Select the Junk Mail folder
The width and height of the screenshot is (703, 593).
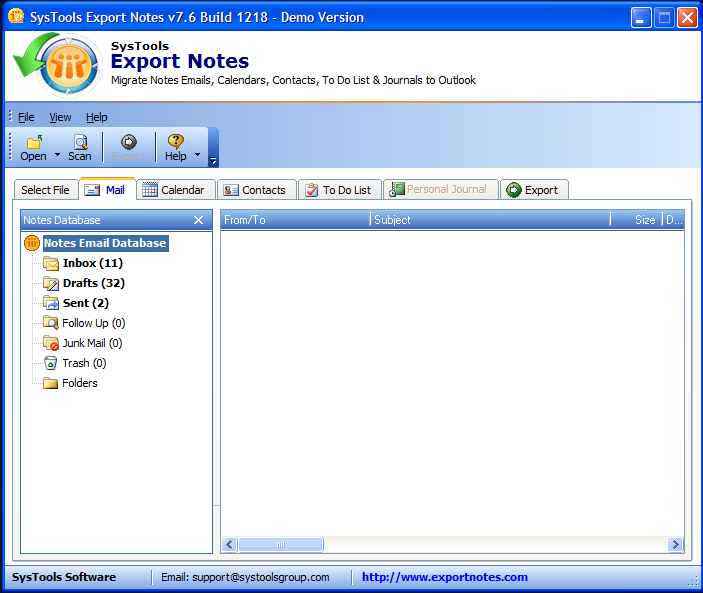92,343
